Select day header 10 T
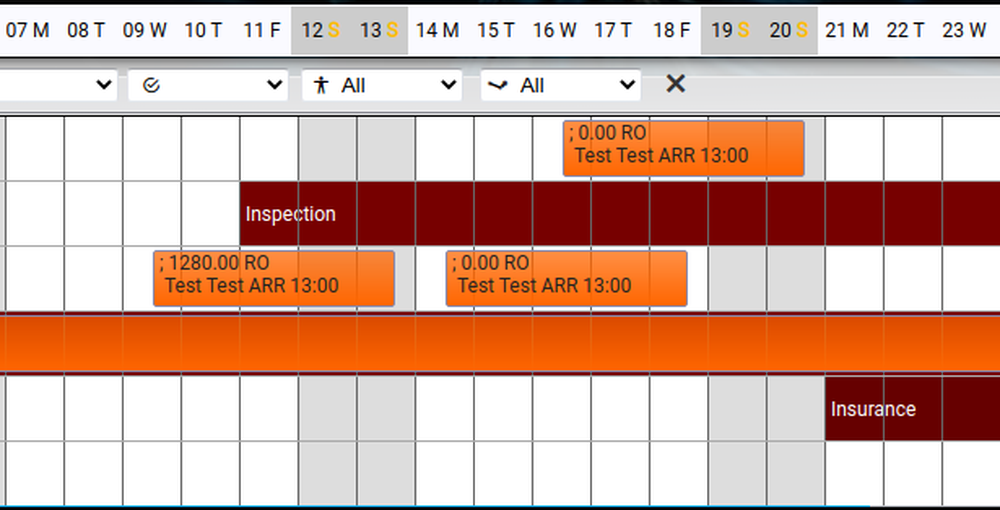 pyautogui.click(x=203, y=30)
